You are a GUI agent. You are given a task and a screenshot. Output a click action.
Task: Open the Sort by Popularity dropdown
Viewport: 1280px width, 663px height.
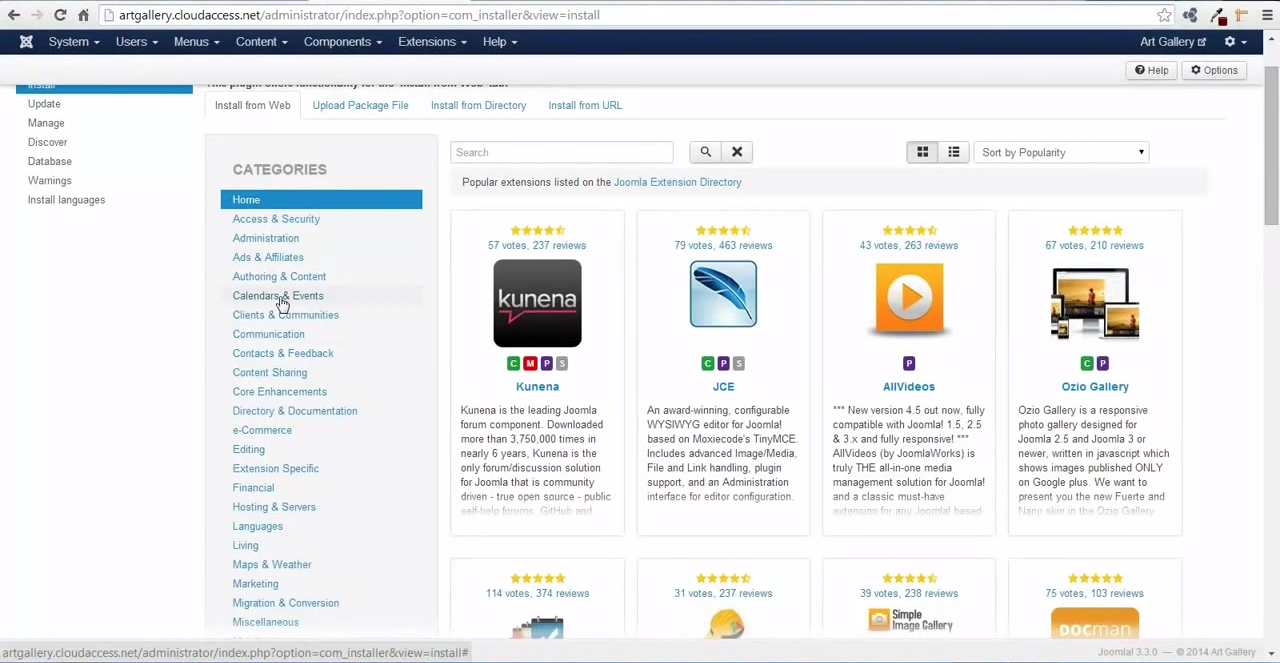click(x=1061, y=152)
